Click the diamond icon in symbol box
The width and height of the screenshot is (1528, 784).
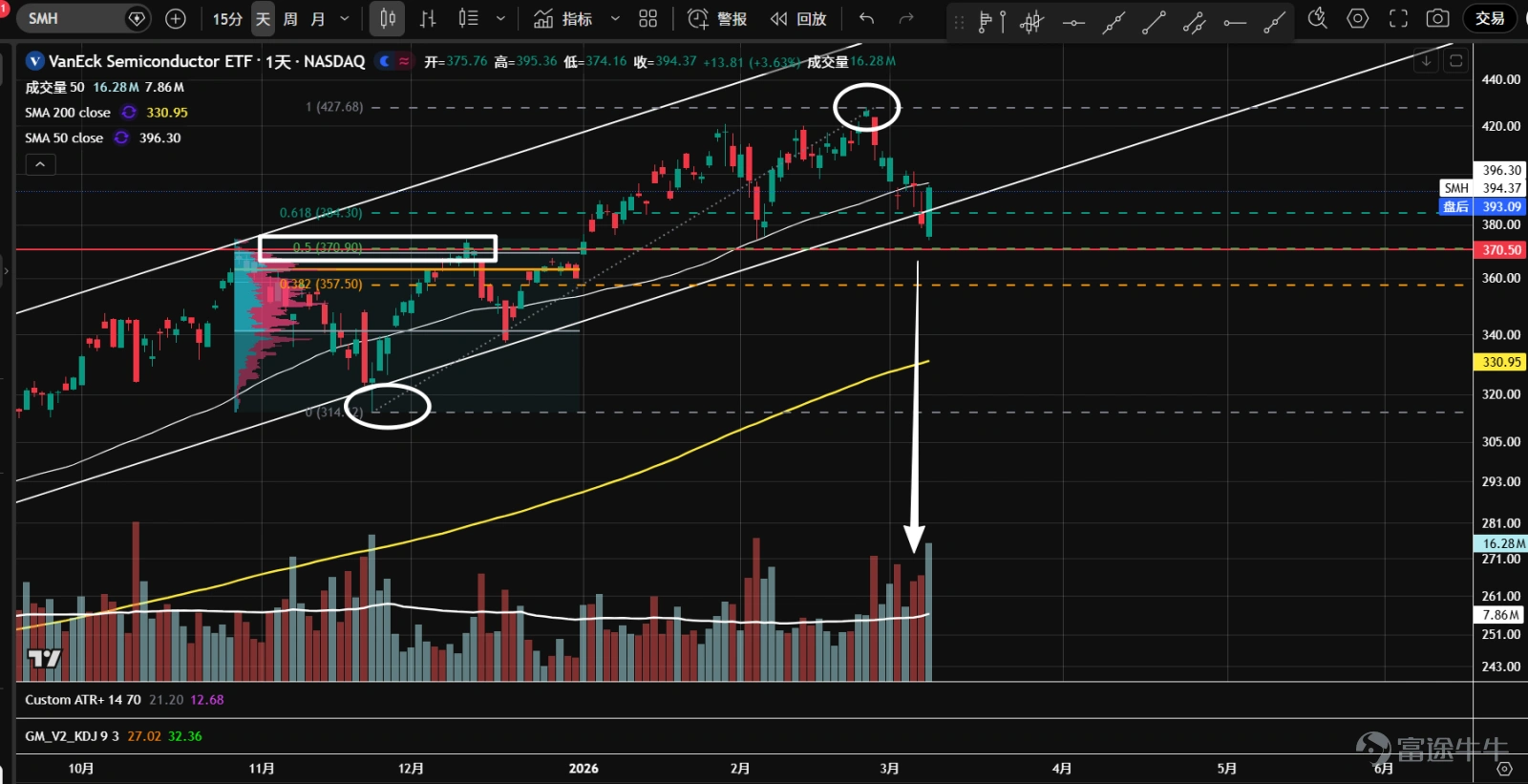[137, 18]
